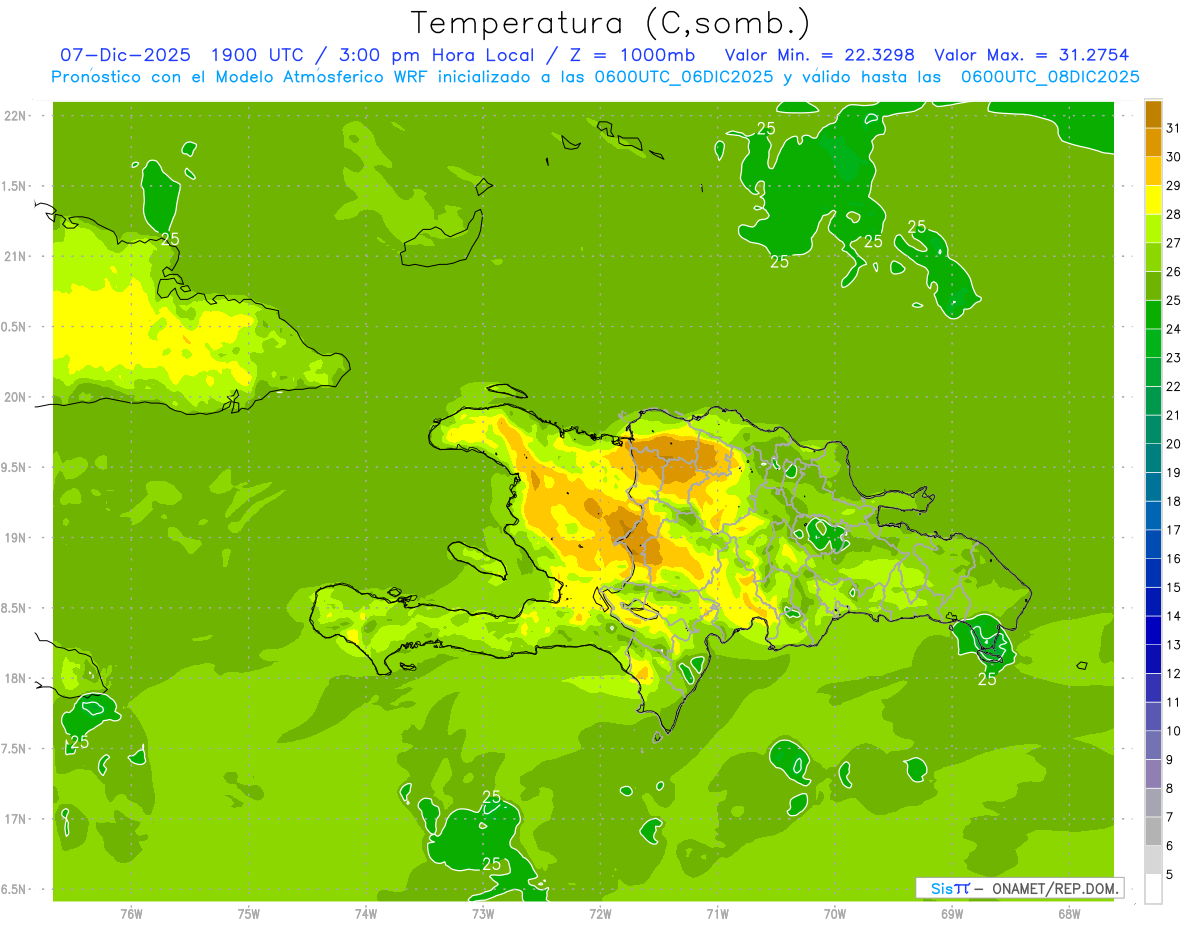Click the "68W" longitude label
The image size is (1200, 927).
1069,913
